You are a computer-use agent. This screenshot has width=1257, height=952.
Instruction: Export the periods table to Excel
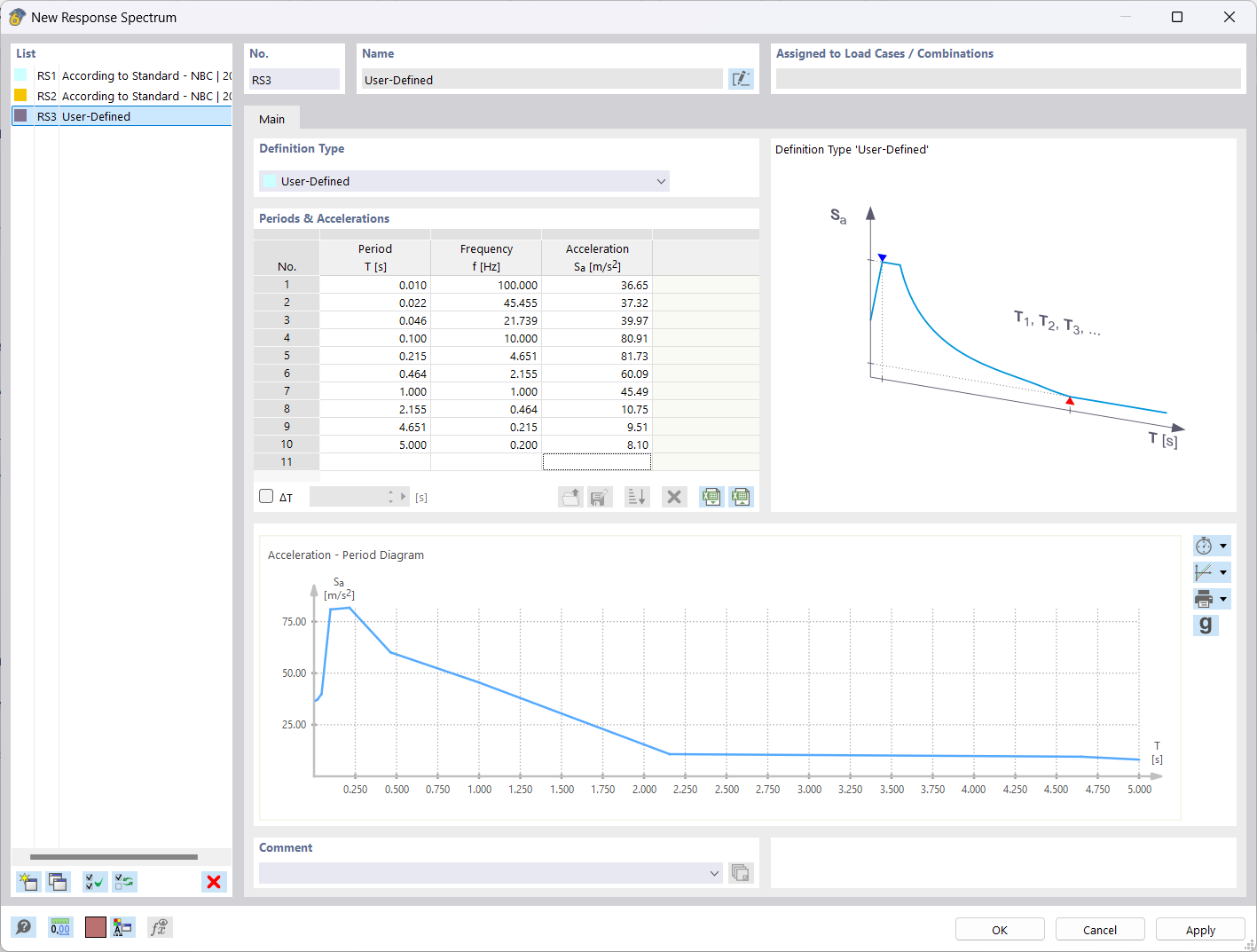741,497
